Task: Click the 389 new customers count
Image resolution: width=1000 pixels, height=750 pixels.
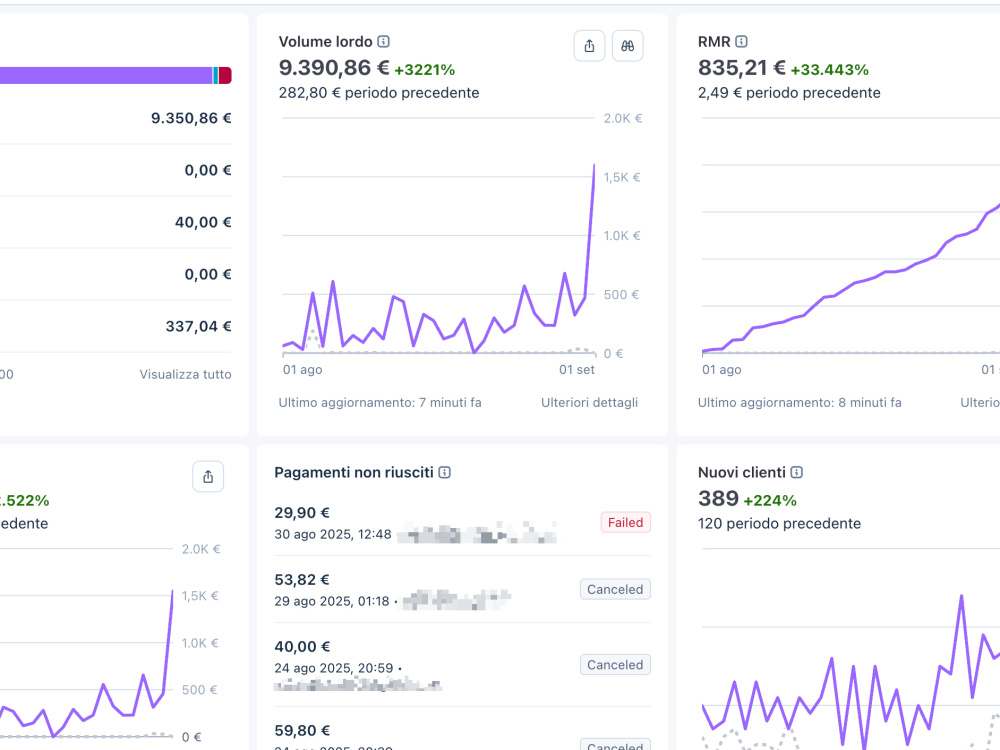Action: click(x=718, y=498)
